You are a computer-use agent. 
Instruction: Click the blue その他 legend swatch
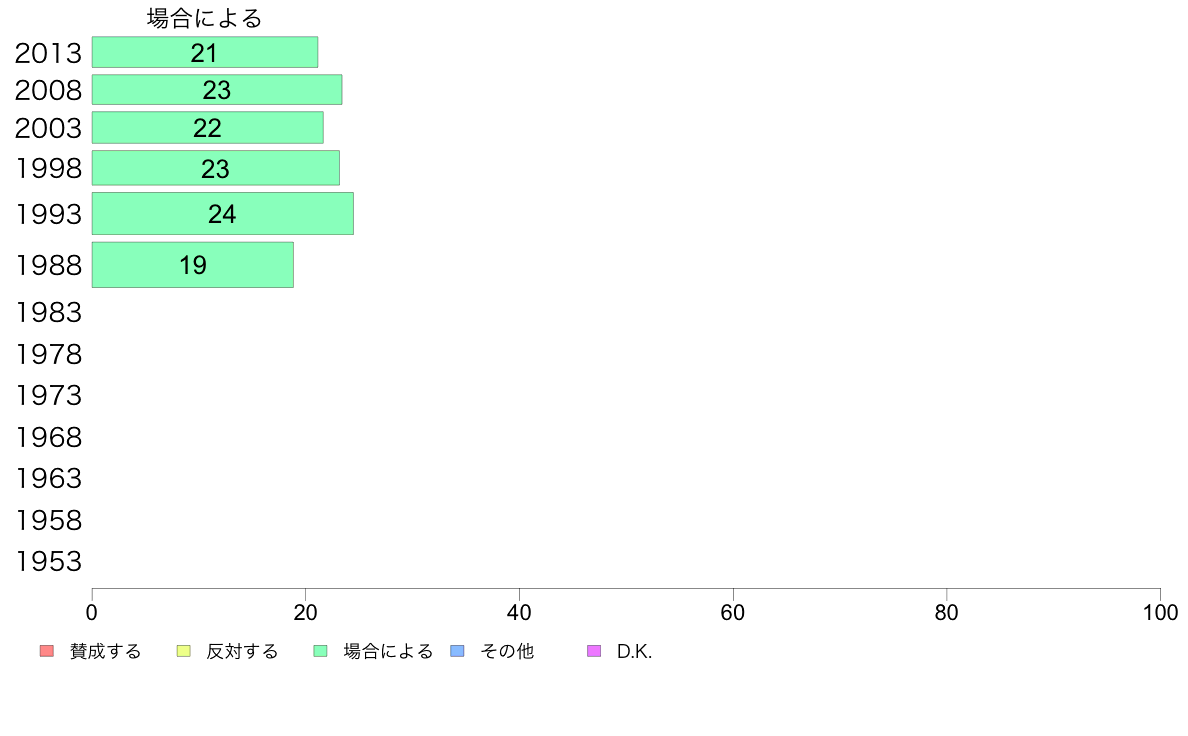tap(458, 651)
